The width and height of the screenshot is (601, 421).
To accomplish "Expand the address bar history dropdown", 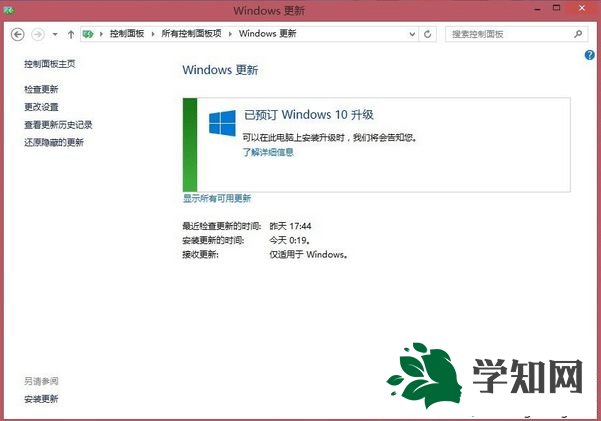I will (412, 34).
